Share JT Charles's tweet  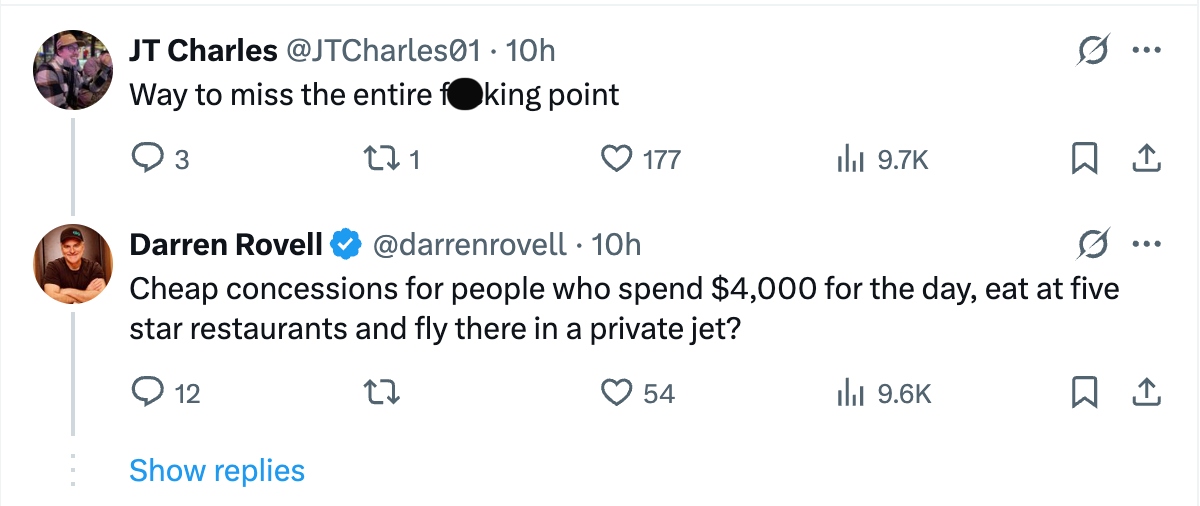tap(1146, 159)
